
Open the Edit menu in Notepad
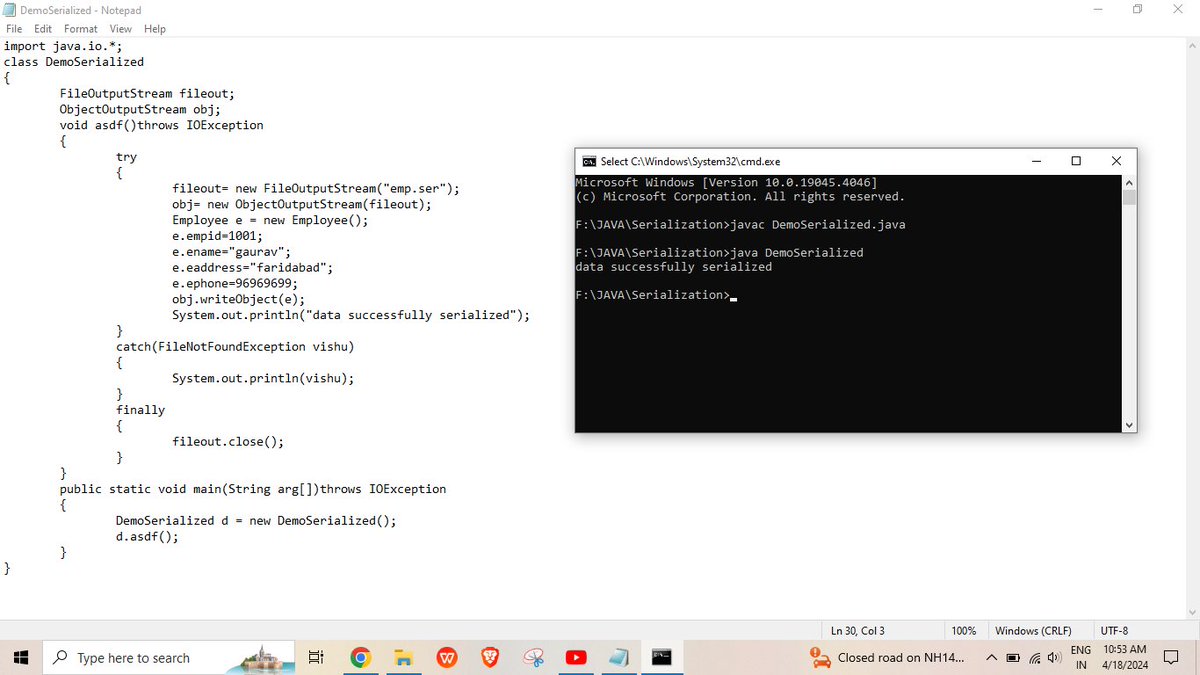tap(43, 29)
